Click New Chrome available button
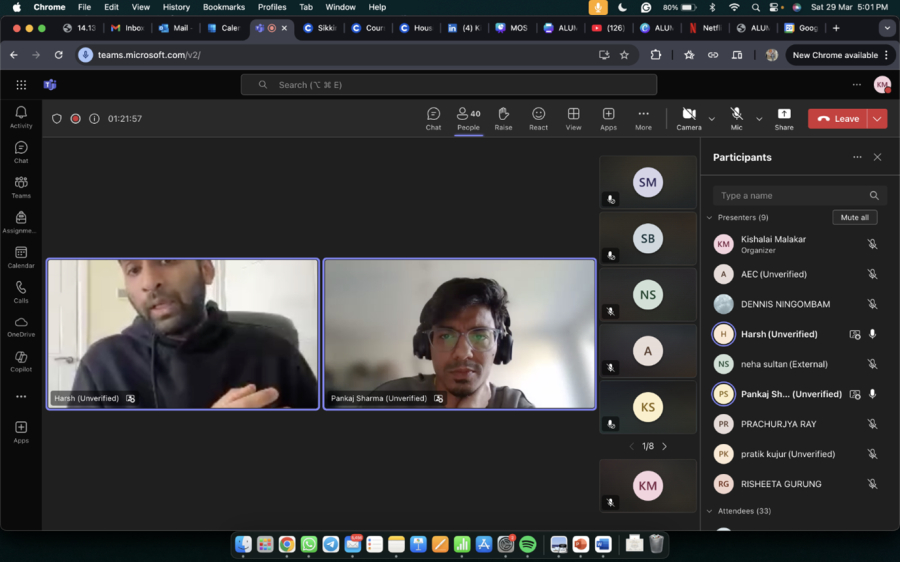 pos(840,55)
